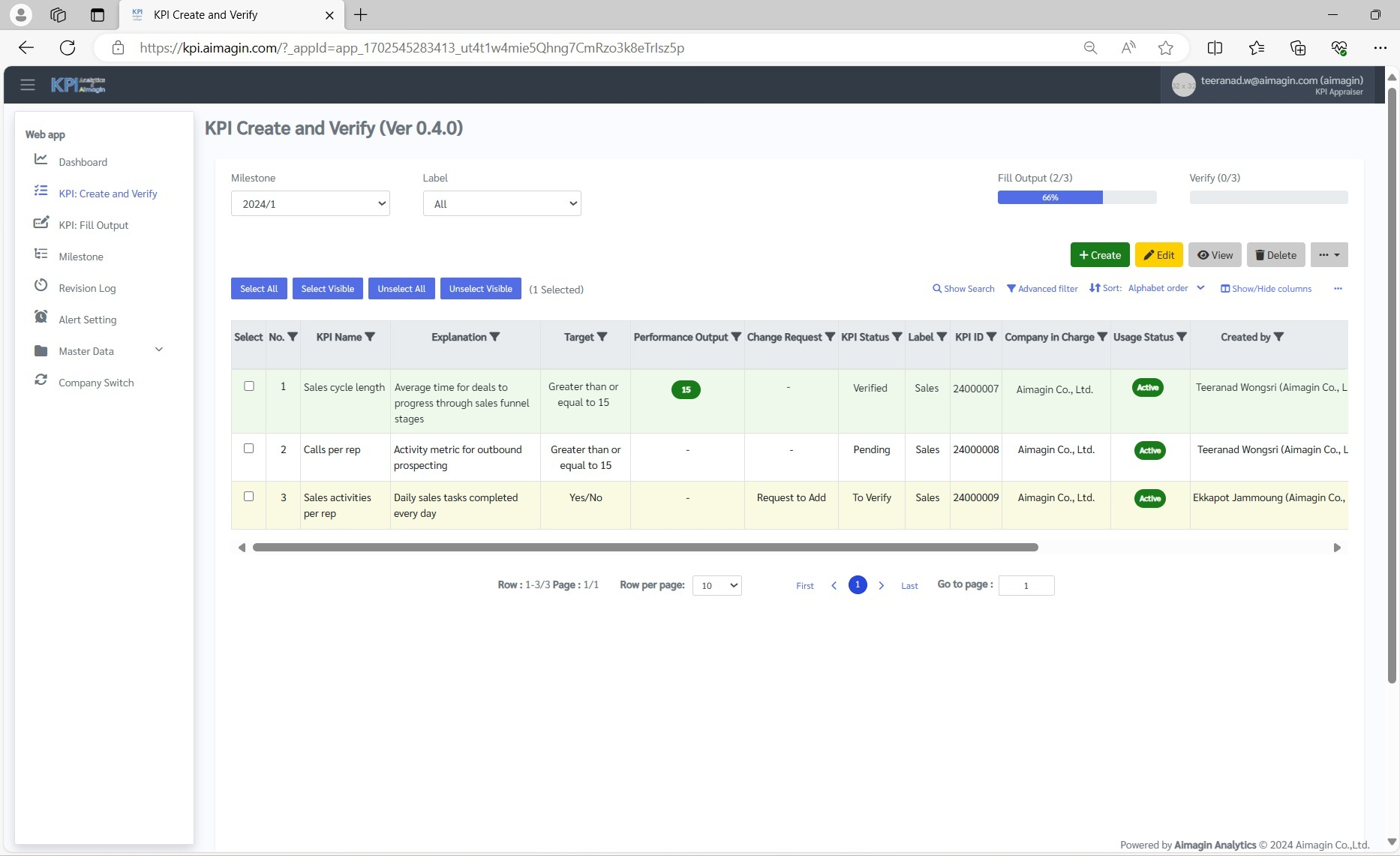The width and height of the screenshot is (1400, 856).
Task: Click the Show/Hide columns link
Action: coord(1266,288)
